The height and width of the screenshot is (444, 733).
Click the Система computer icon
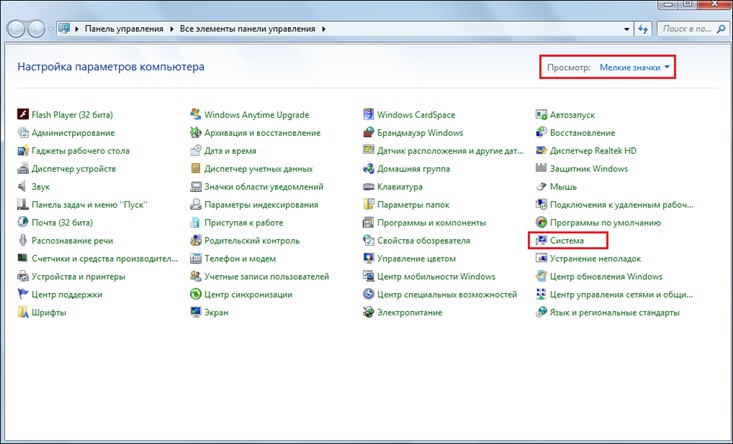(541, 240)
